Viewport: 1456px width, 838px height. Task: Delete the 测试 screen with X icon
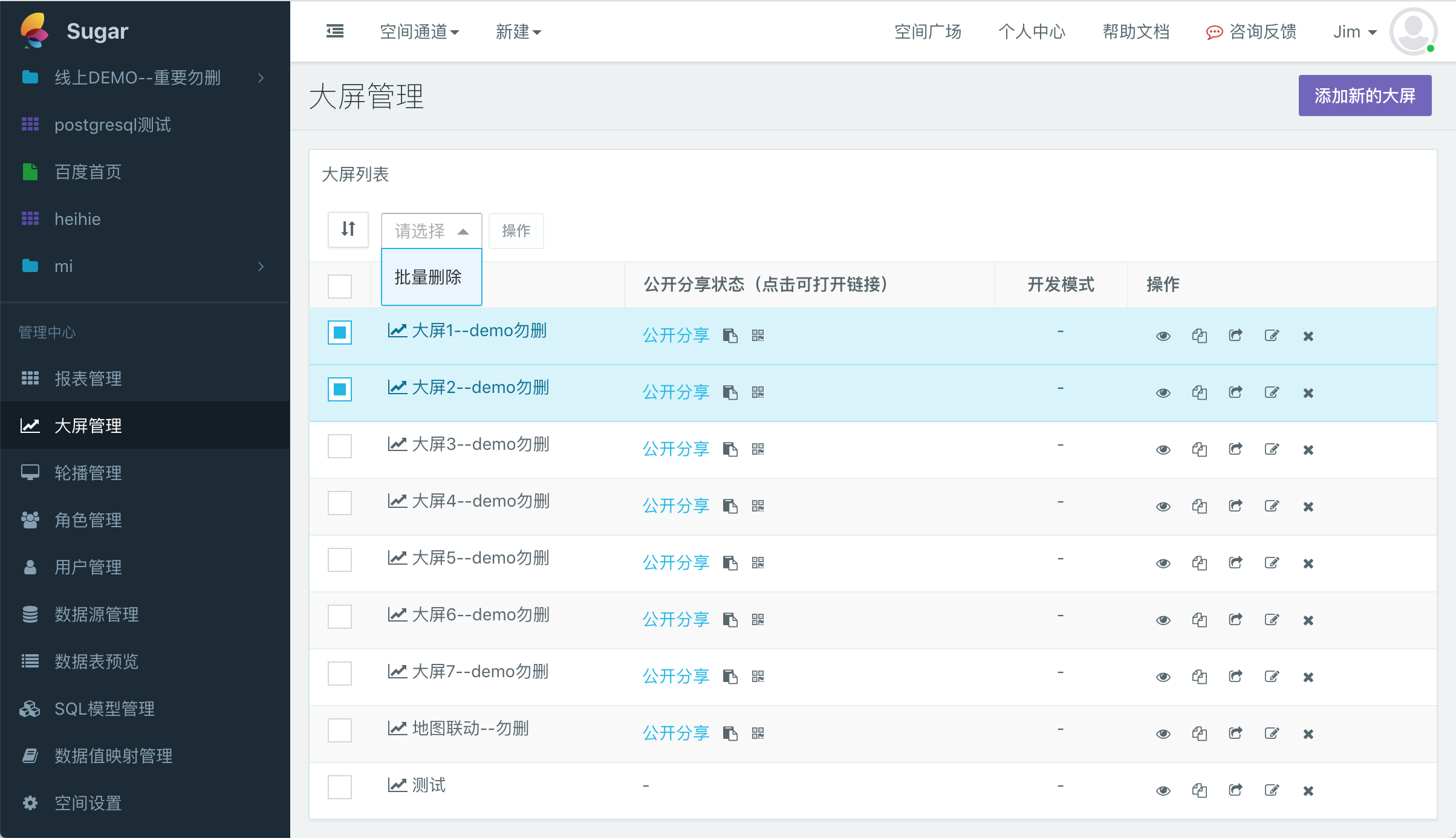[1308, 791]
